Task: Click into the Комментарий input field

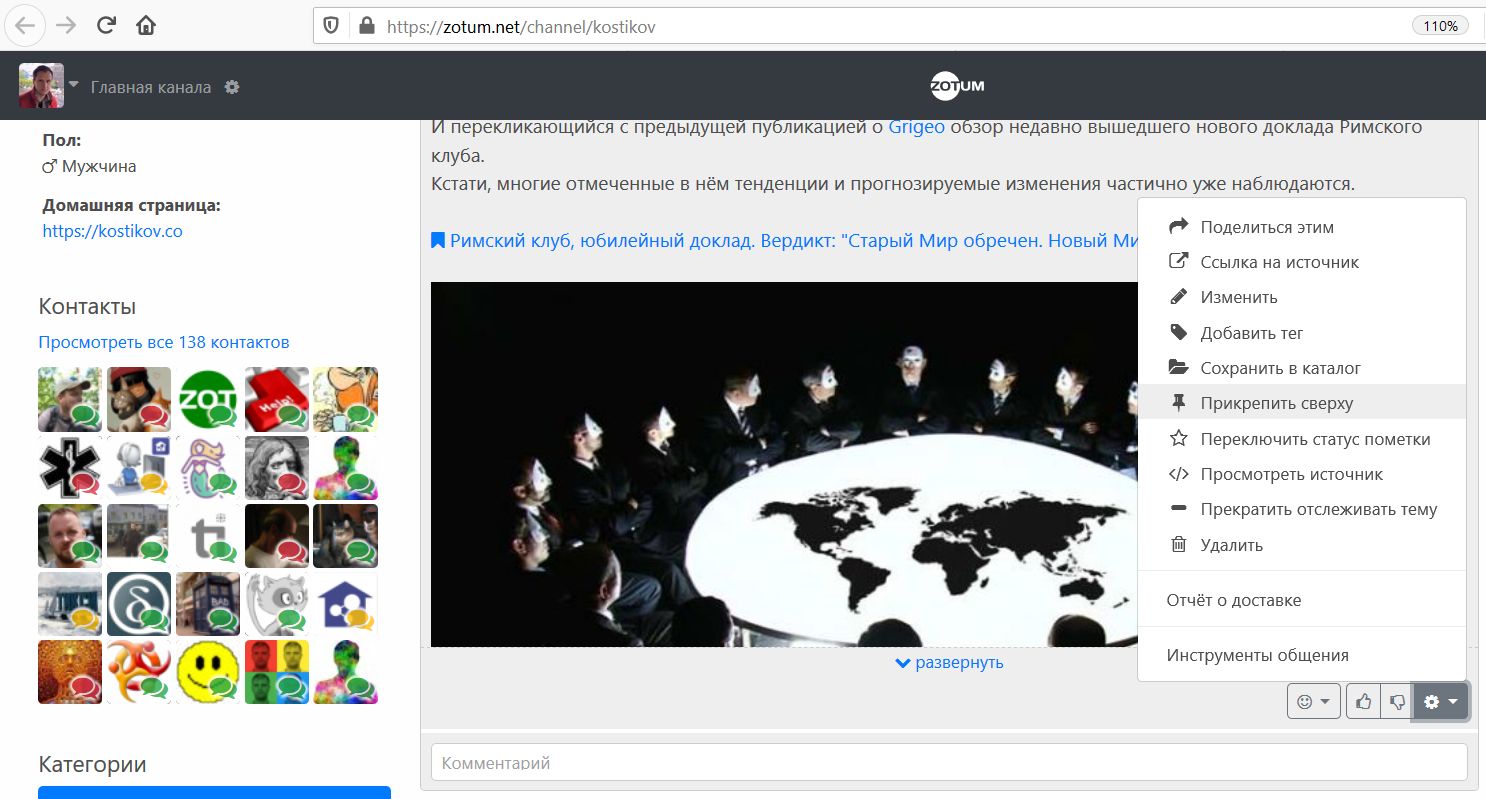Action: 948,762
